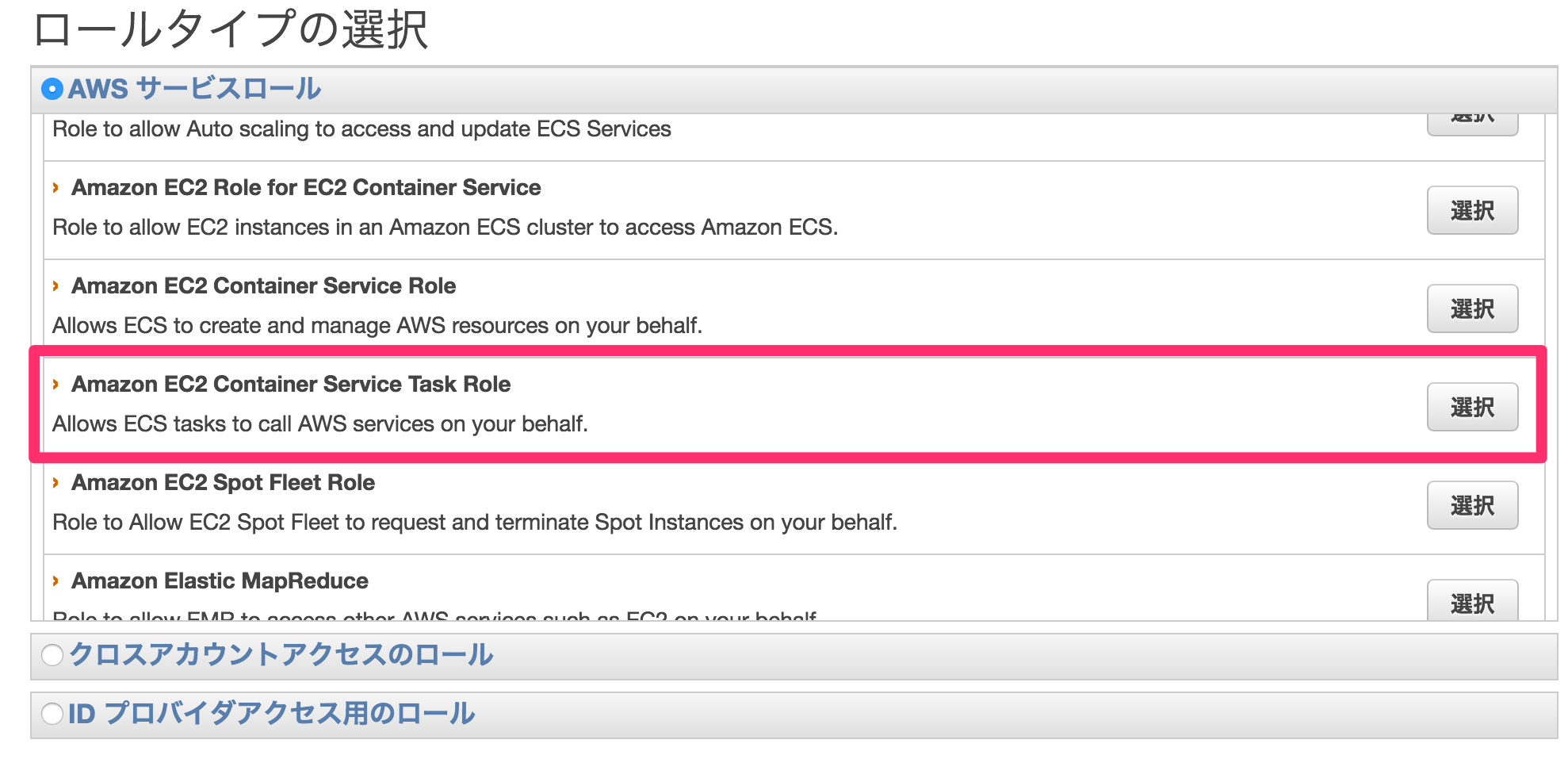The image size is (1568, 774).
Task: Click 'Role to Allow EC2 Spot Fleet' description
Action: point(475,523)
